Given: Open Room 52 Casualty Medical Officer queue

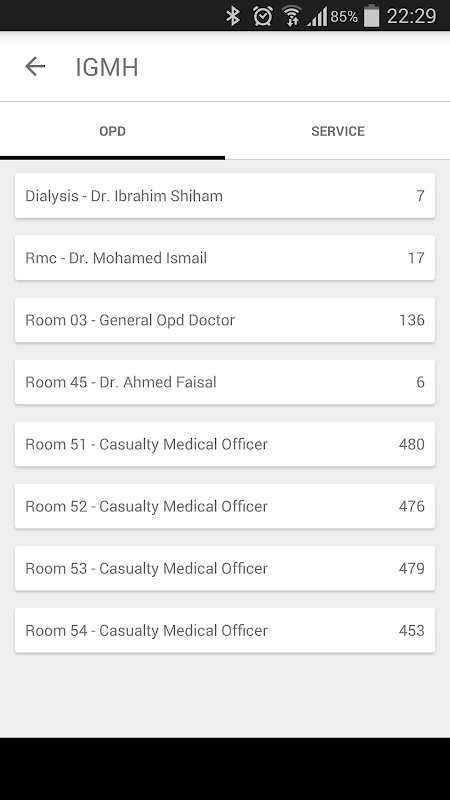Looking at the screenshot, I should 225,506.
